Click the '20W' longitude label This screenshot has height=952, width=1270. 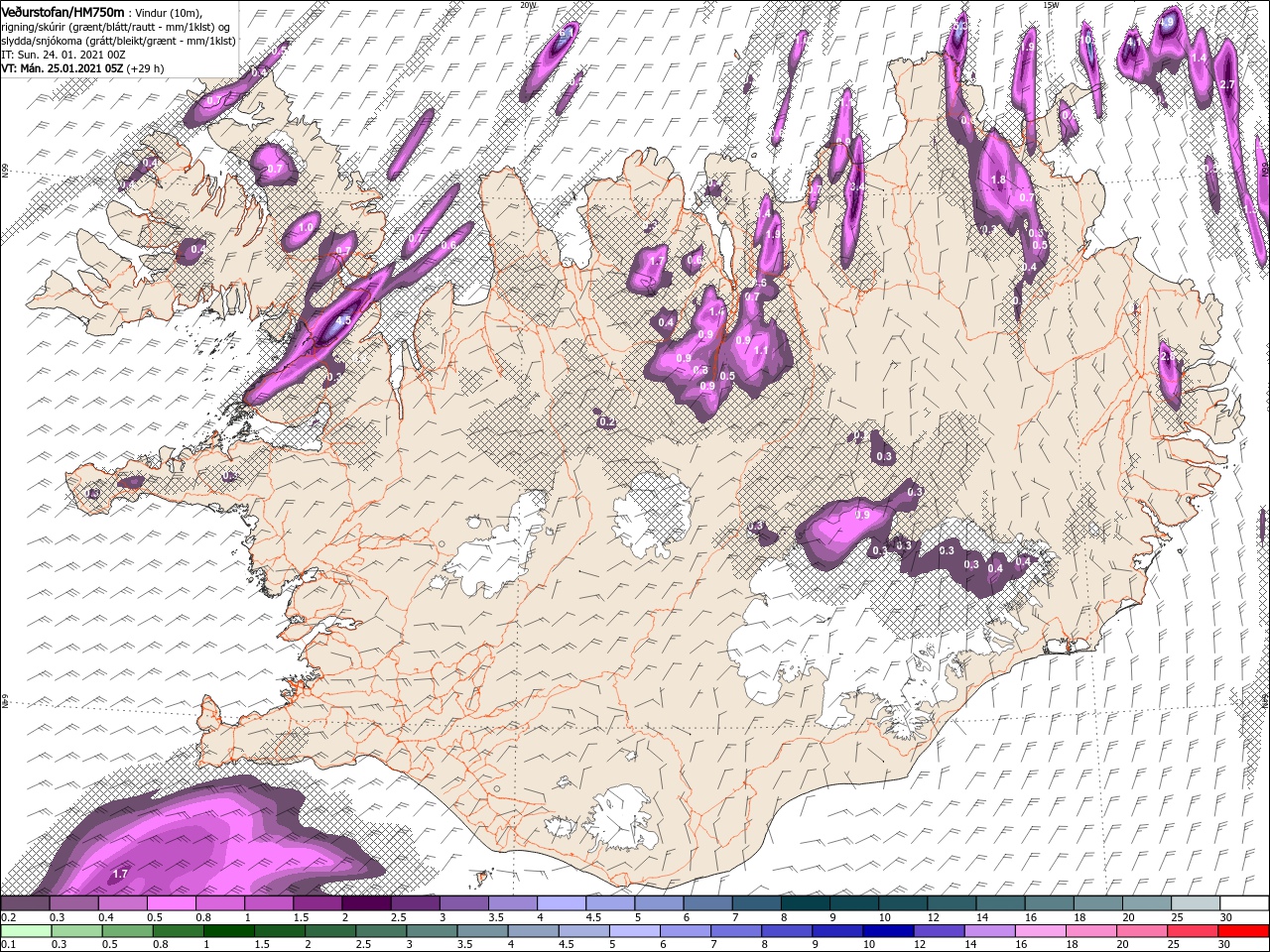coord(528,5)
